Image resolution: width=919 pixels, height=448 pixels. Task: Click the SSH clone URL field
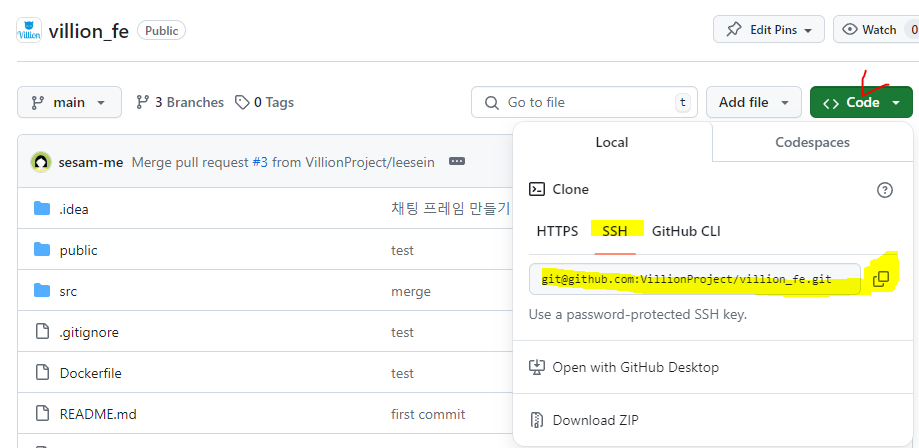tap(695, 279)
